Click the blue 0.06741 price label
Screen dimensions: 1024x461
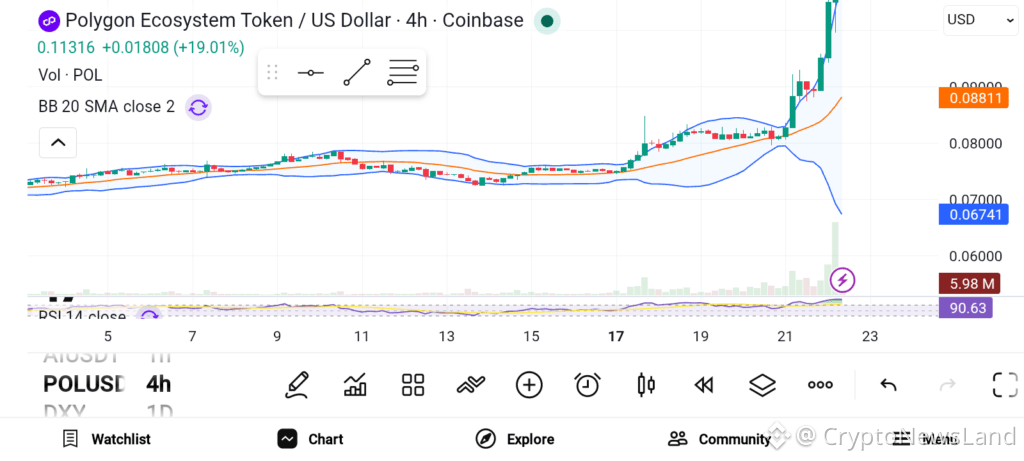point(973,214)
